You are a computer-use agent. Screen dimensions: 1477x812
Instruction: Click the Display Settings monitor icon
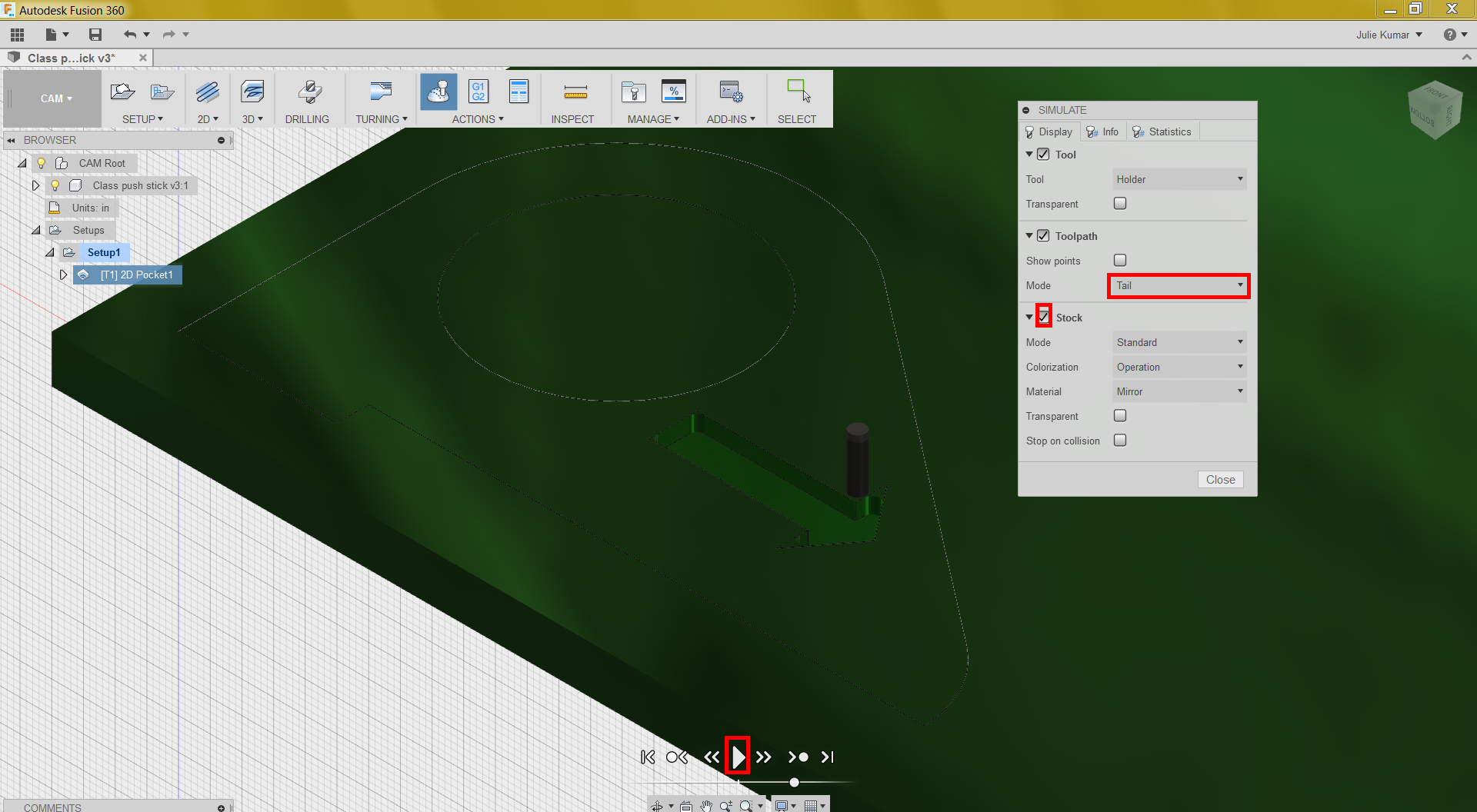pos(782,806)
